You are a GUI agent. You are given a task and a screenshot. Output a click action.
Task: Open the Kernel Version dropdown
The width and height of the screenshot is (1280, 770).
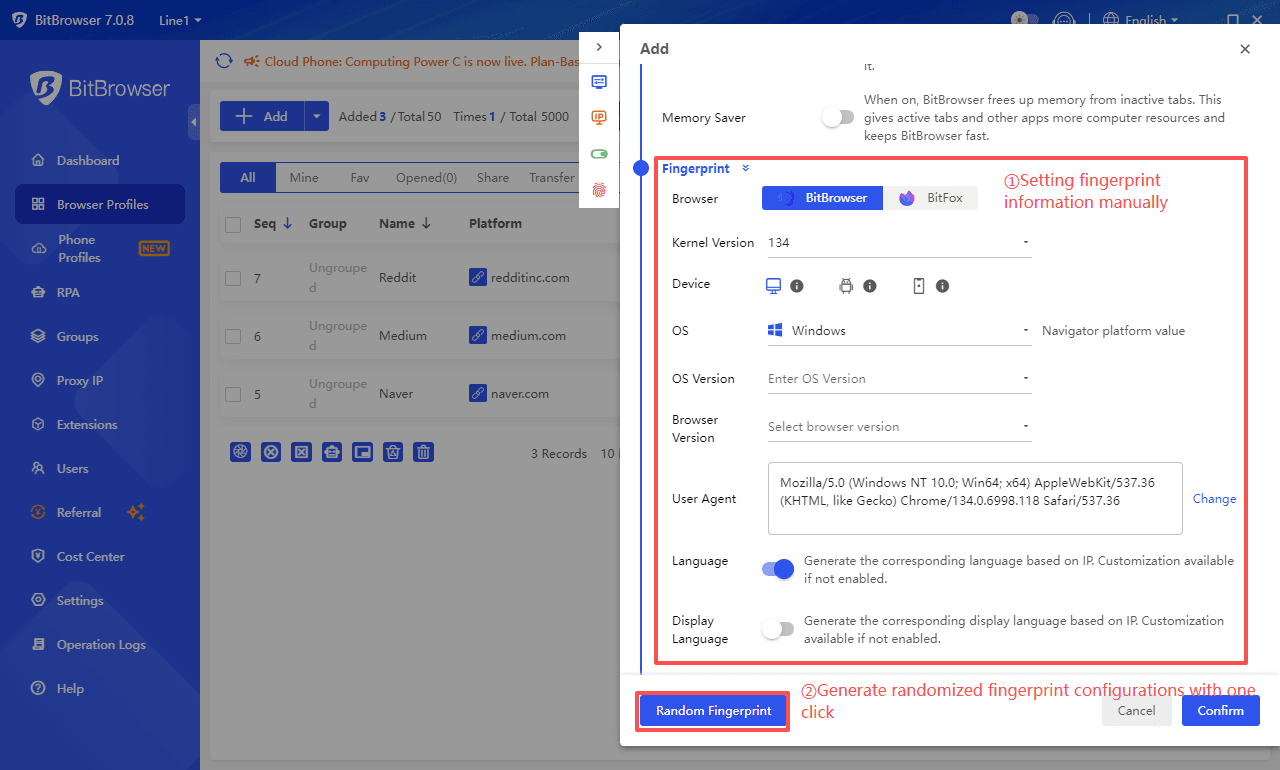pos(898,242)
